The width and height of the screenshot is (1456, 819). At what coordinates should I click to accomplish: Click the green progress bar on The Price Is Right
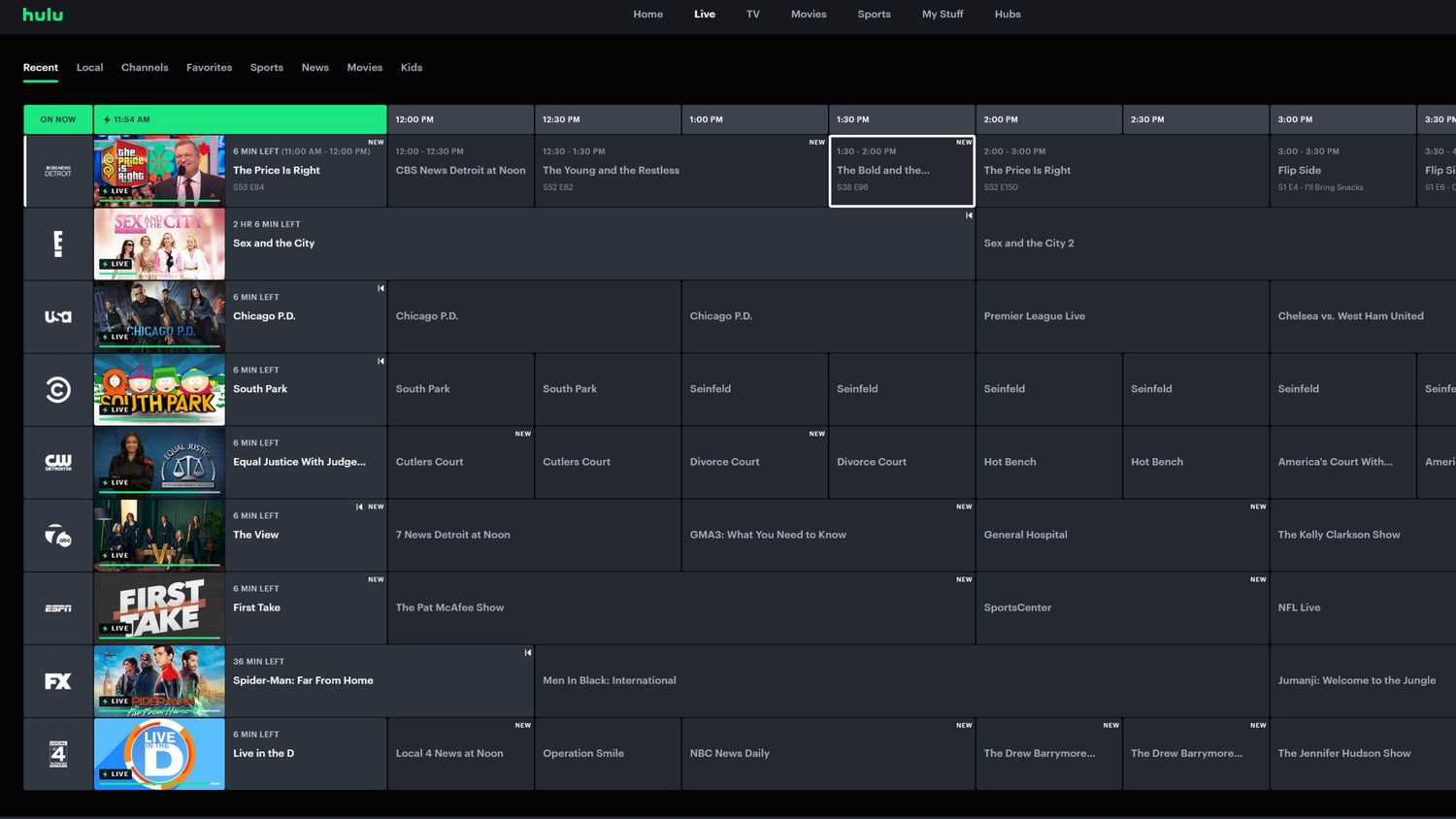click(x=159, y=201)
